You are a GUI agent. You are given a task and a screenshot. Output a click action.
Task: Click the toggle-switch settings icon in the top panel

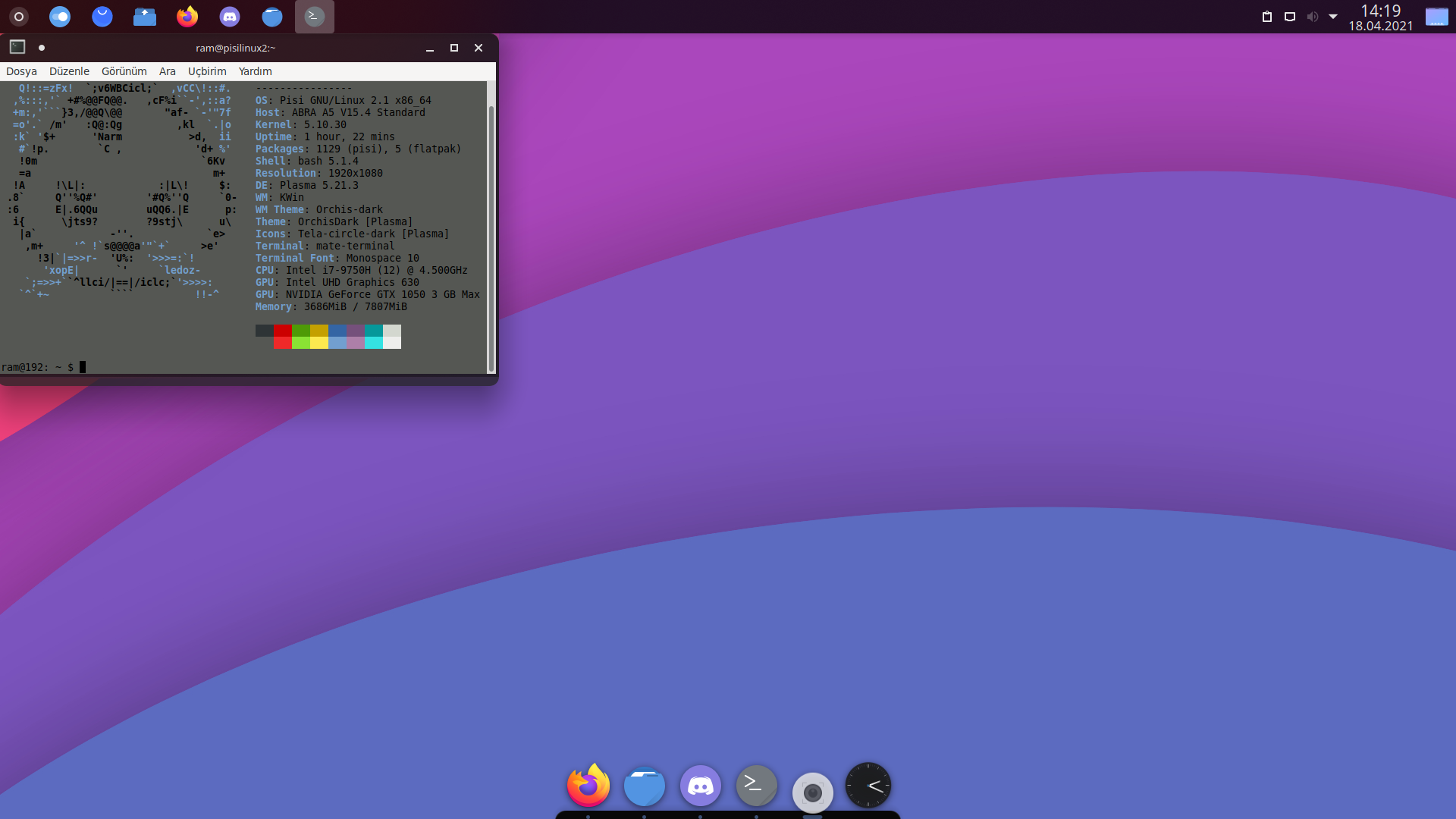tap(60, 16)
